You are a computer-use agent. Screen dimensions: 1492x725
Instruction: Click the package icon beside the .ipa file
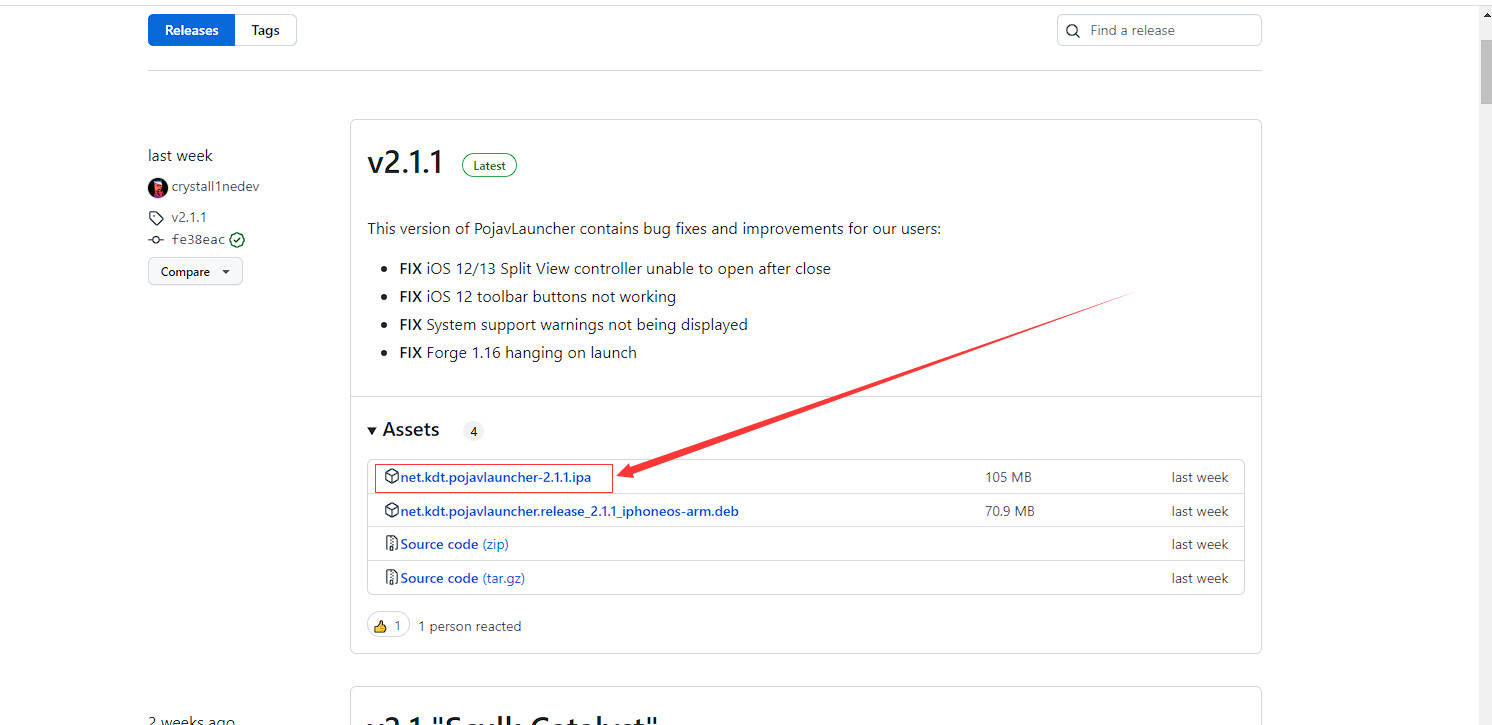(x=392, y=477)
